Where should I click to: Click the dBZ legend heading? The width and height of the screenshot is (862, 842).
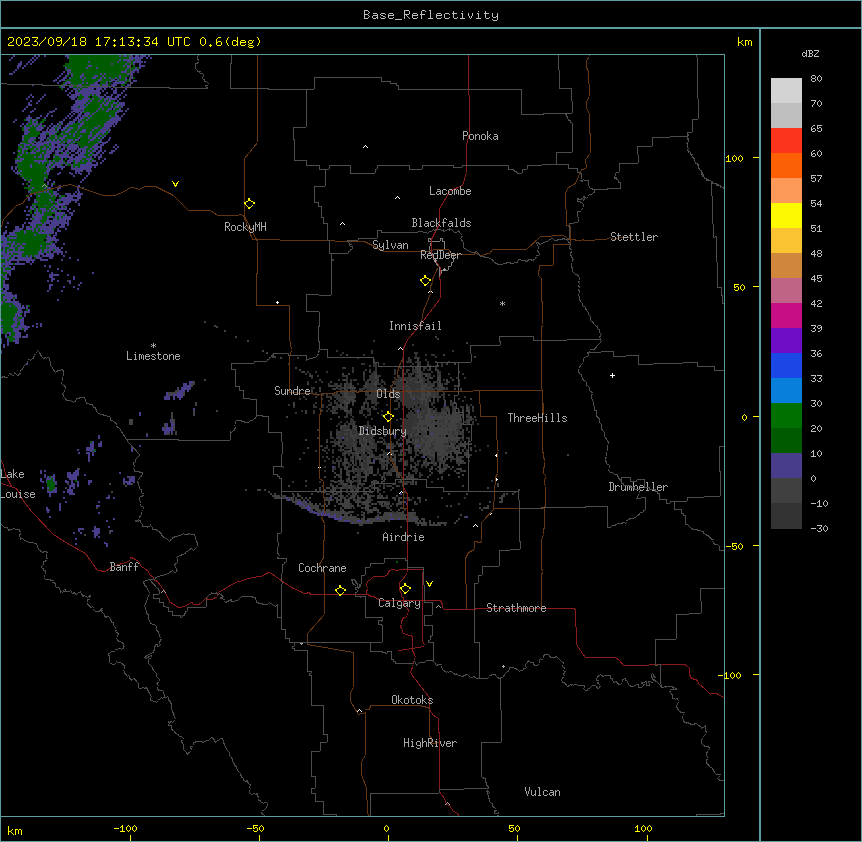tap(810, 53)
